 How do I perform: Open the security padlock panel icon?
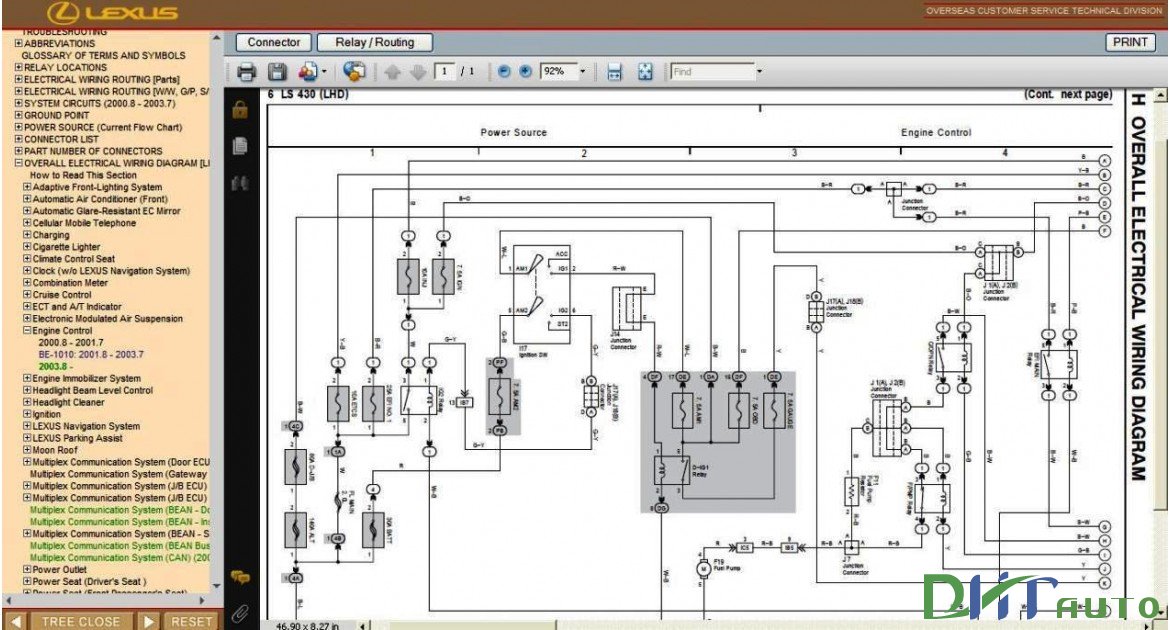pos(240,110)
